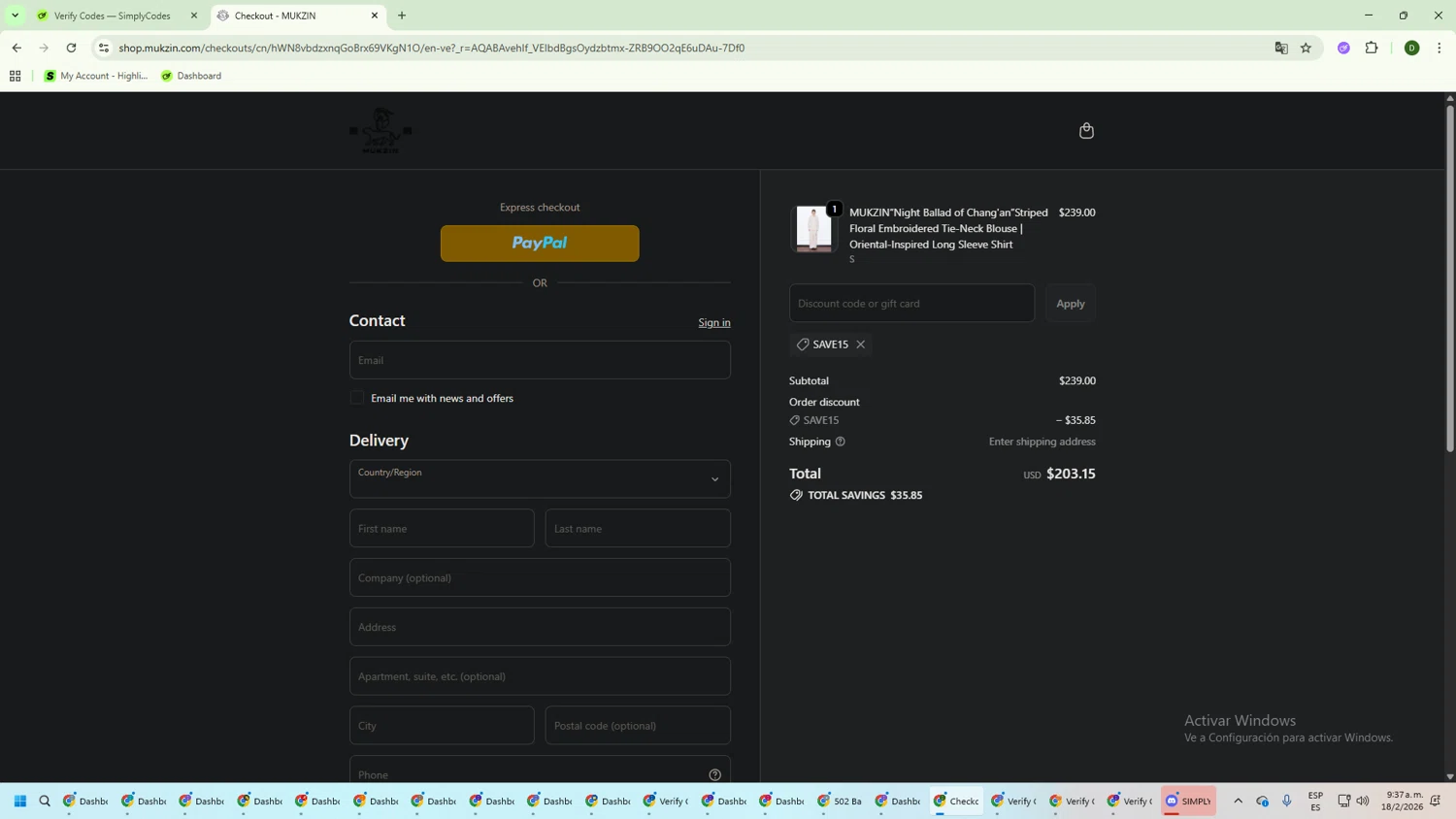Focus the Discount code or gift card field
The height and width of the screenshot is (819, 1456).
[x=911, y=304]
